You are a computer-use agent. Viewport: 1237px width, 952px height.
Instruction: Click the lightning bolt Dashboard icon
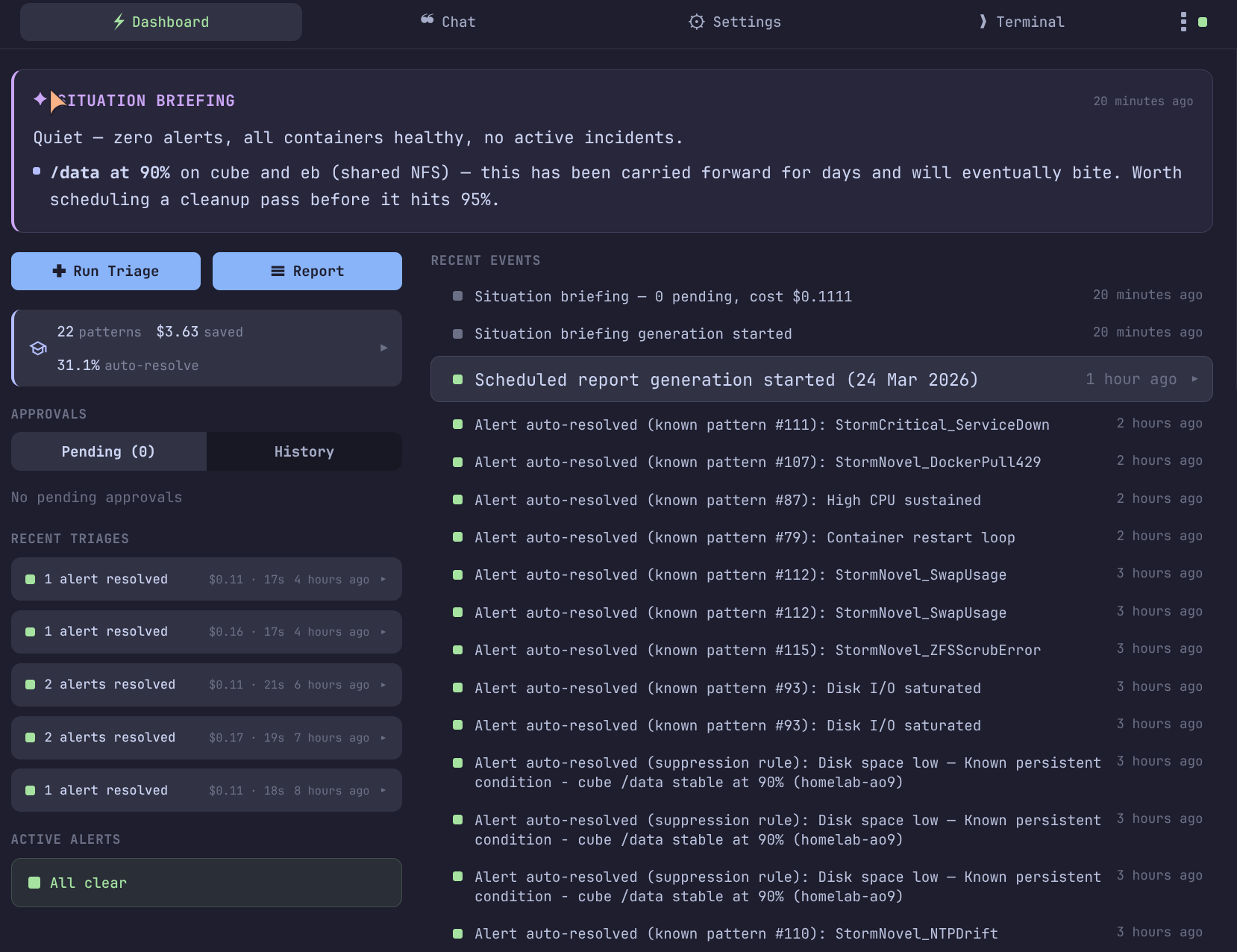(119, 22)
